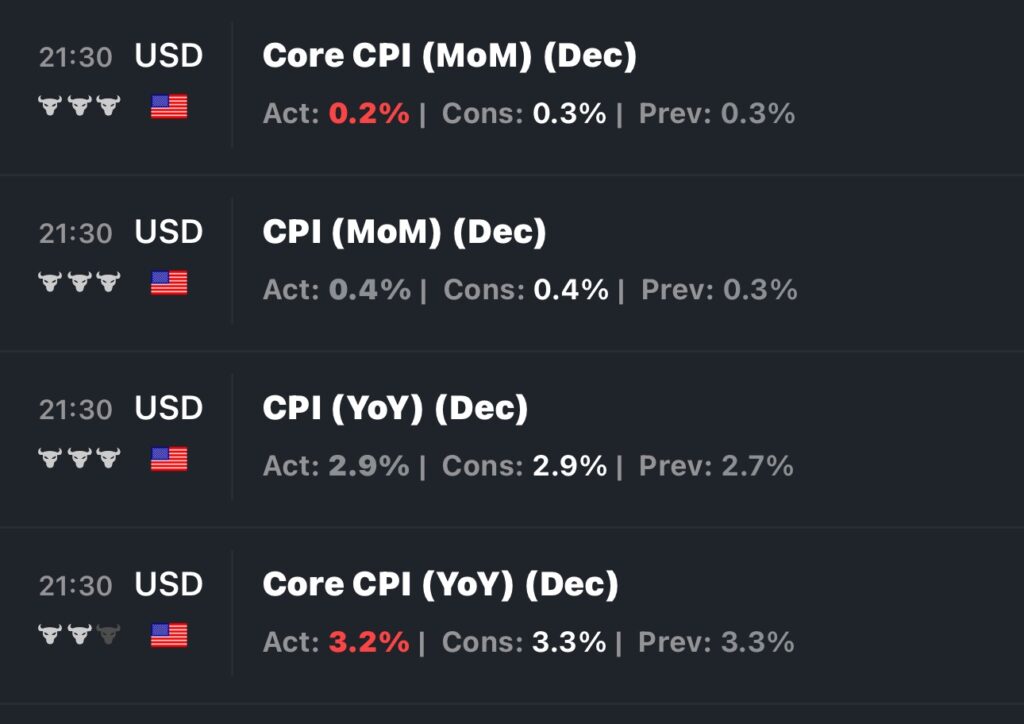This screenshot has width=1024, height=724.
Task: Click the bull impact icons for CPI (YoY)
Action: click(x=79, y=459)
